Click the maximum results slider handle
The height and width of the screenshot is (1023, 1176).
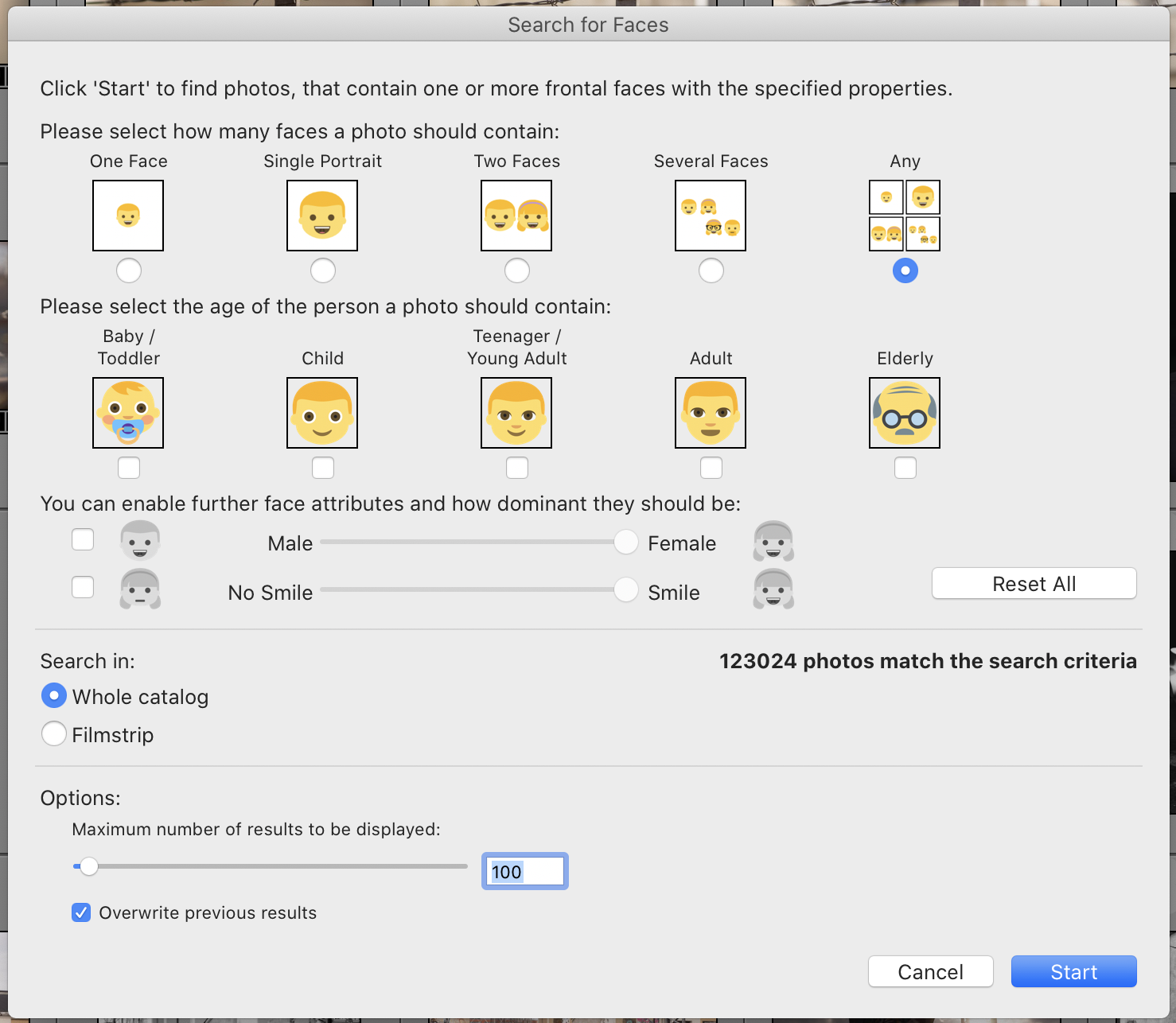point(89,866)
